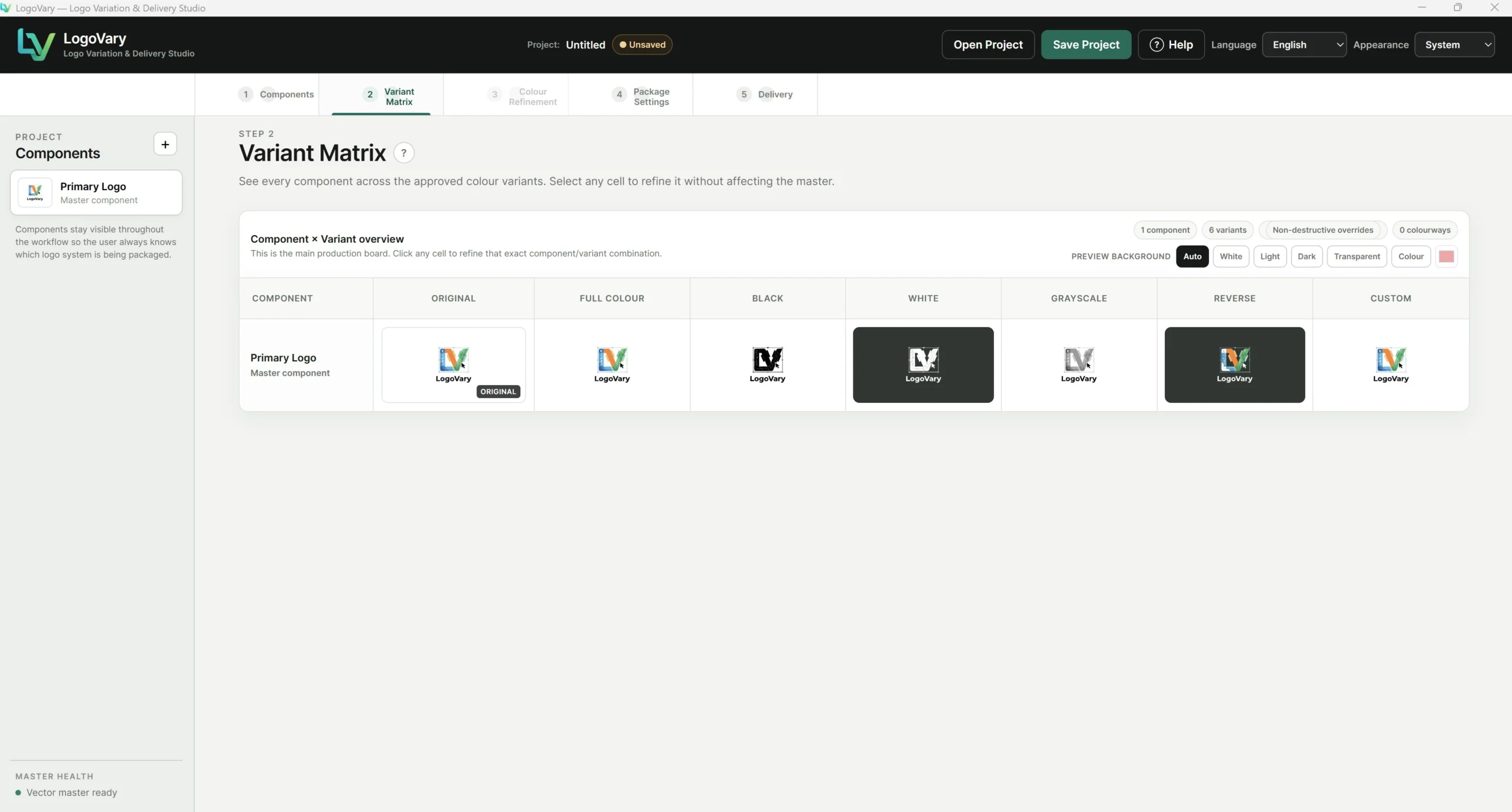The height and width of the screenshot is (812, 1512).
Task: Select the Black variant logo cell
Action: tap(767, 365)
